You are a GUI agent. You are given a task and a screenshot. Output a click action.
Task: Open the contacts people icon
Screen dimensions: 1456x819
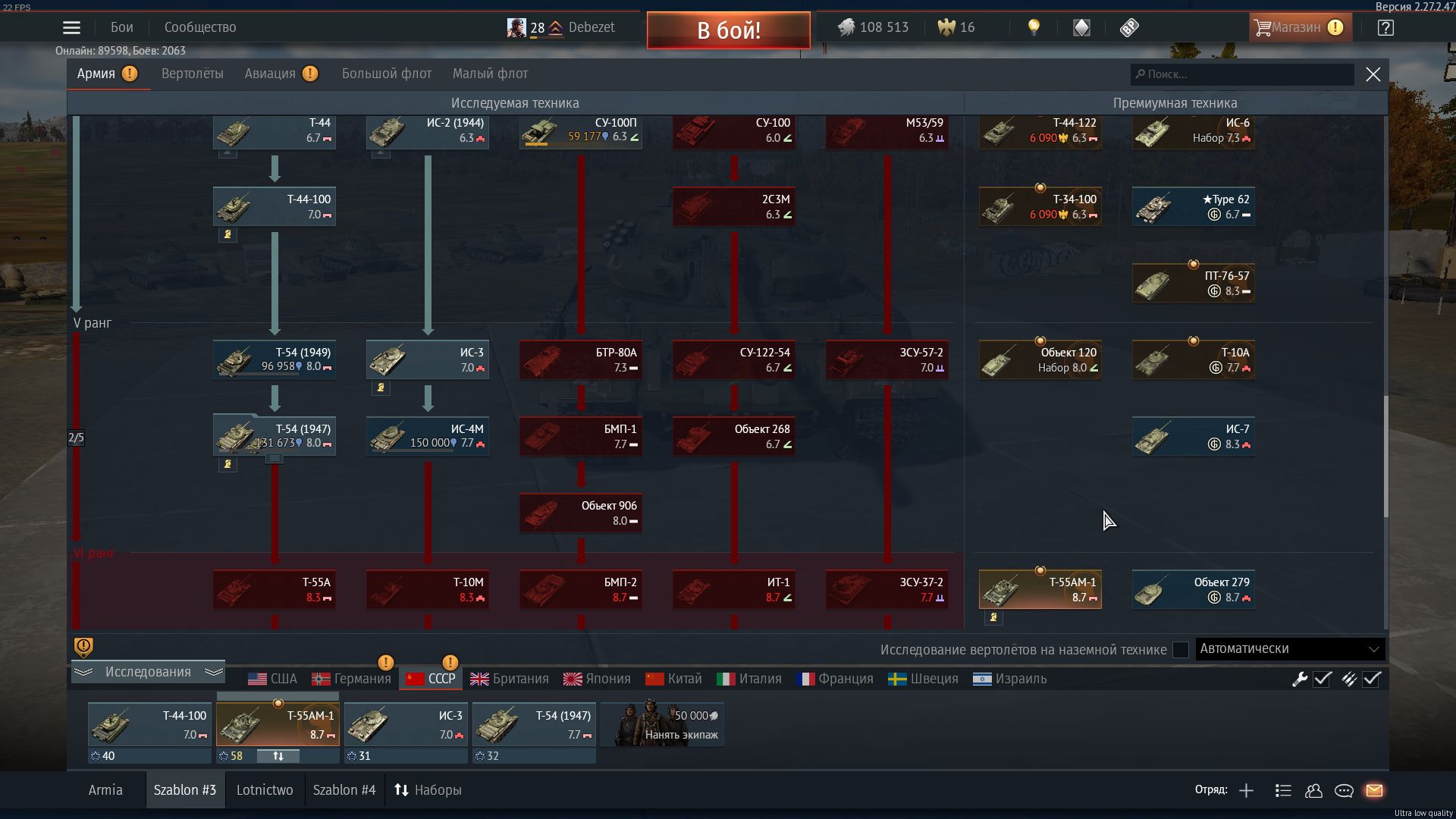[1313, 790]
